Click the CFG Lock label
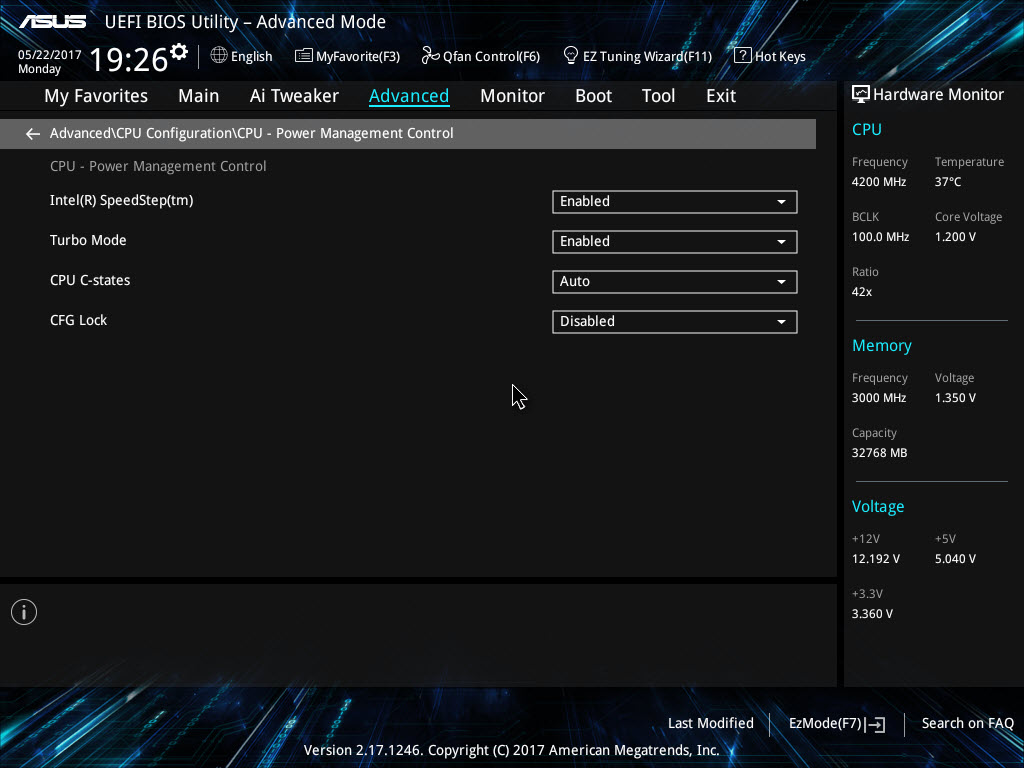The image size is (1024, 768). (x=78, y=320)
